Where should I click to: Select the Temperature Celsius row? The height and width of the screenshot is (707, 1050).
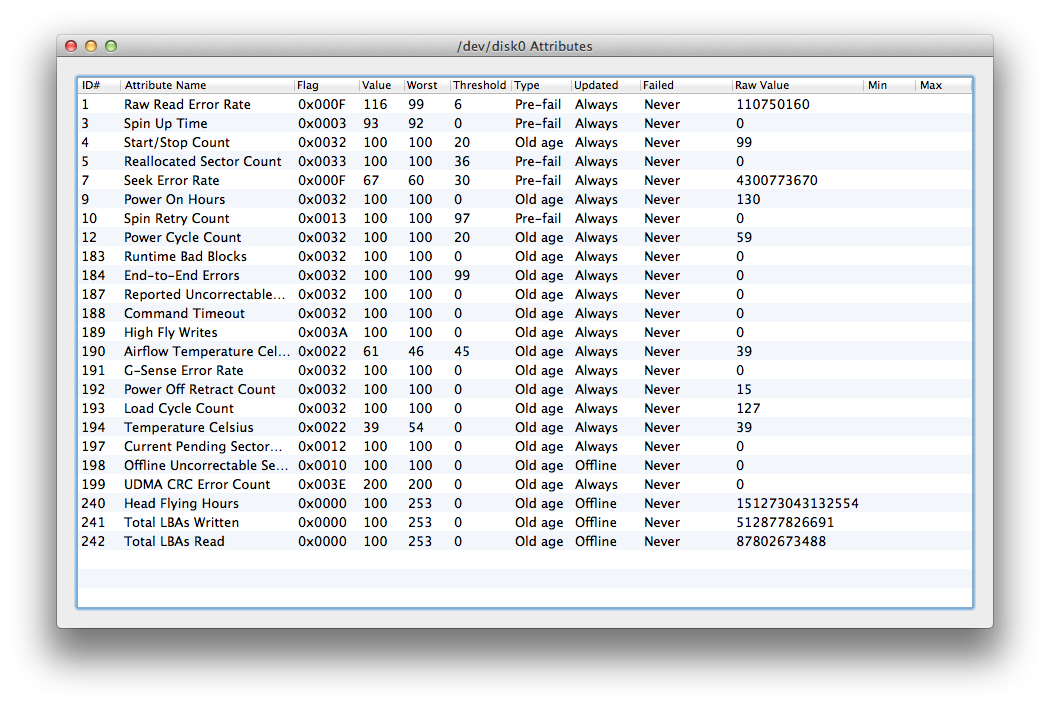pos(525,427)
